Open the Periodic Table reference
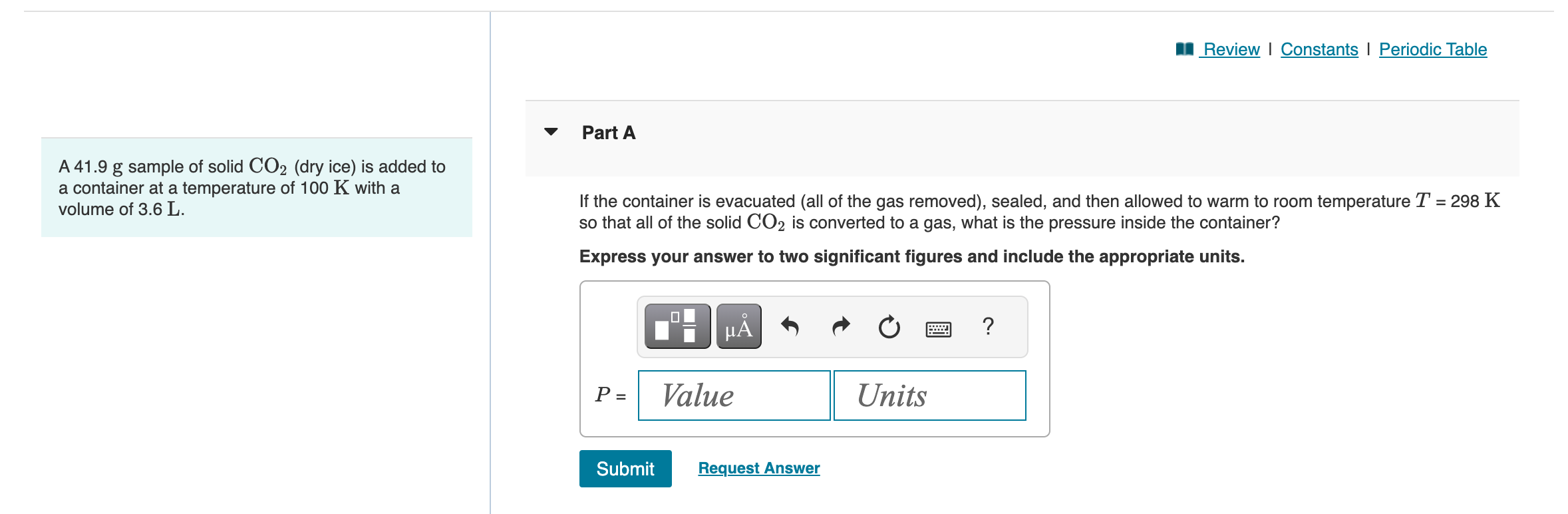1568x514 pixels. [x=1433, y=49]
